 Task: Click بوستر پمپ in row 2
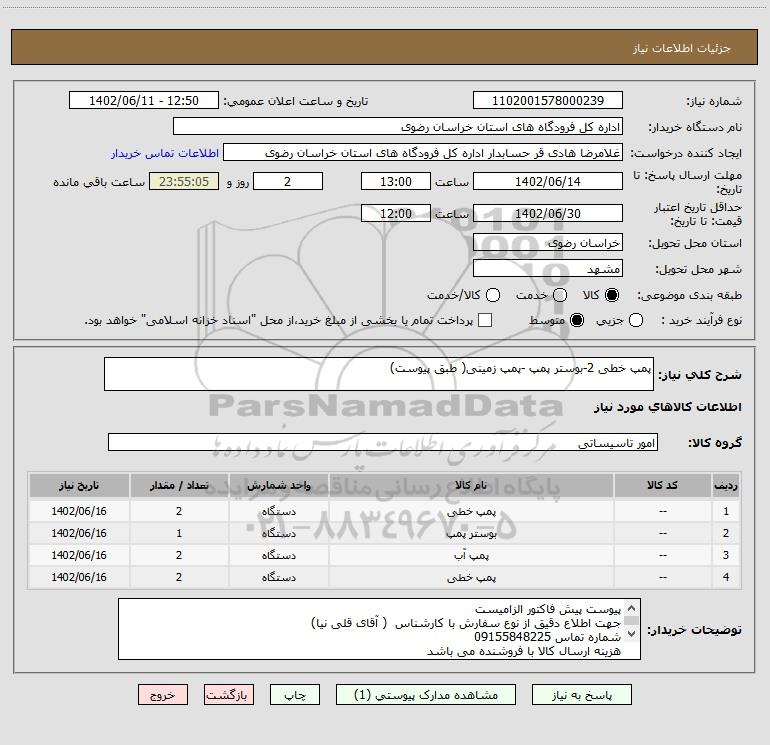(x=471, y=533)
